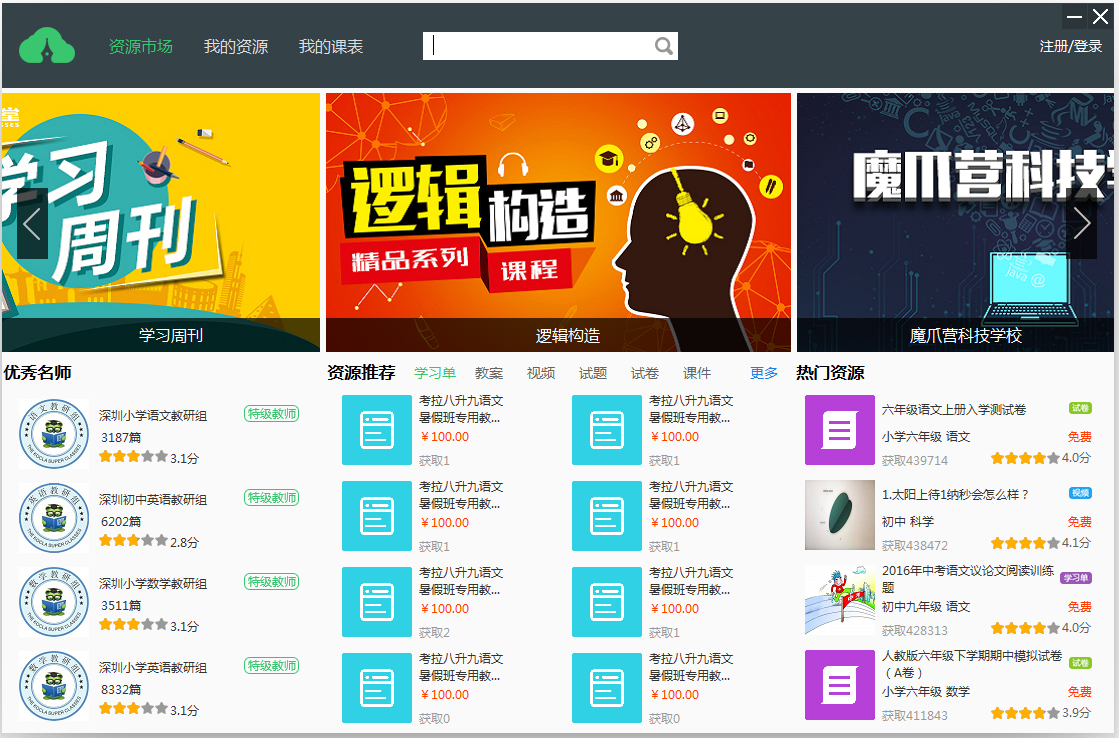Filter recommended resources by 视频
The height and width of the screenshot is (738, 1119).
pyautogui.click(x=541, y=373)
